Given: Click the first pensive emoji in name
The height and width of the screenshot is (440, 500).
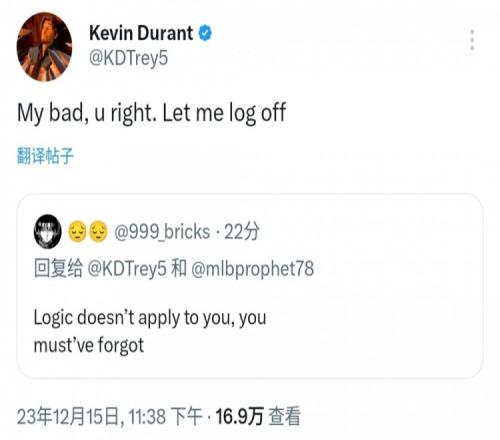Looking at the screenshot, I should (77, 231).
